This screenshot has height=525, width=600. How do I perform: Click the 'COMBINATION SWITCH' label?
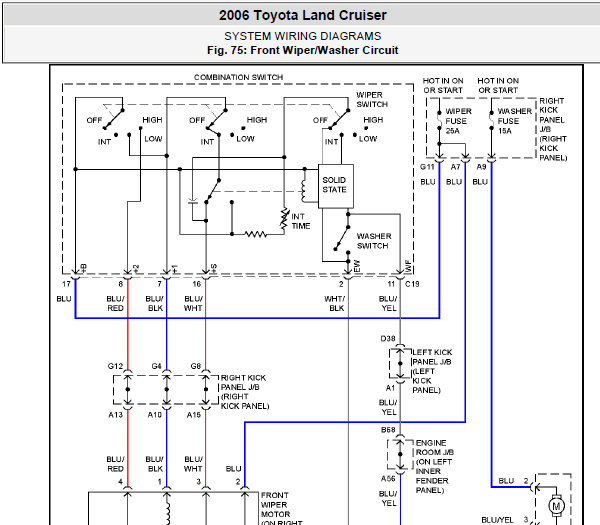tap(238, 77)
